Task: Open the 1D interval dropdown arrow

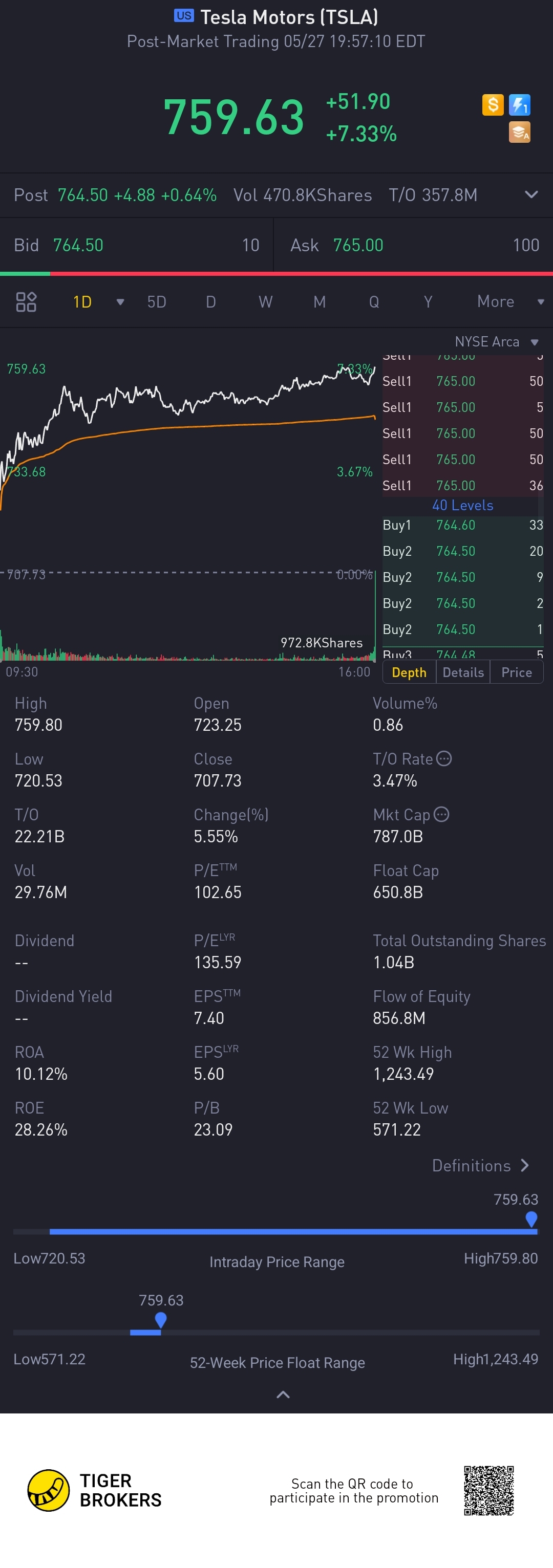Action: (120, 302)
